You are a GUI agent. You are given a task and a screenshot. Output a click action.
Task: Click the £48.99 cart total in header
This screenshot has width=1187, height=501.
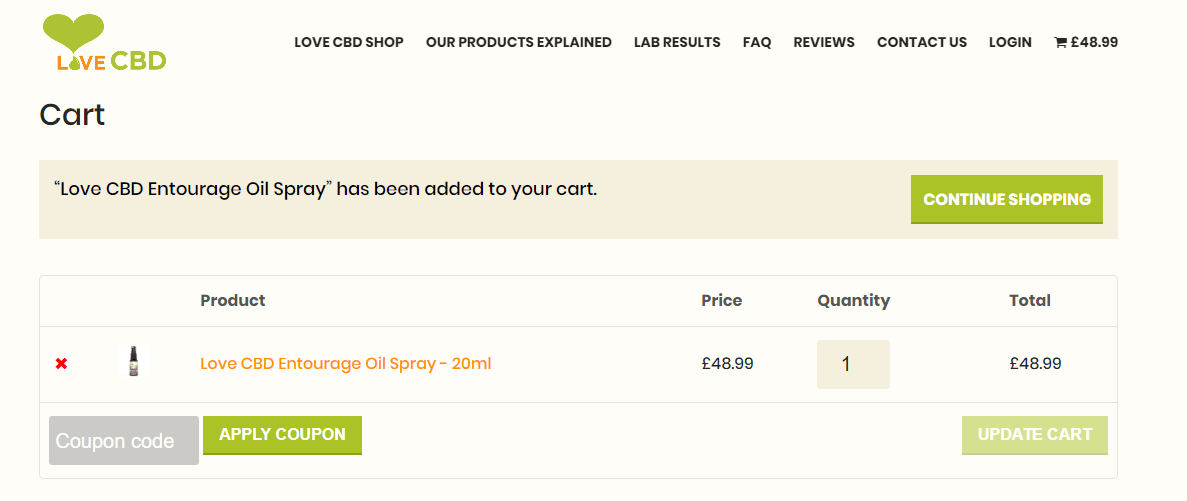click(x=1094, y=43)
